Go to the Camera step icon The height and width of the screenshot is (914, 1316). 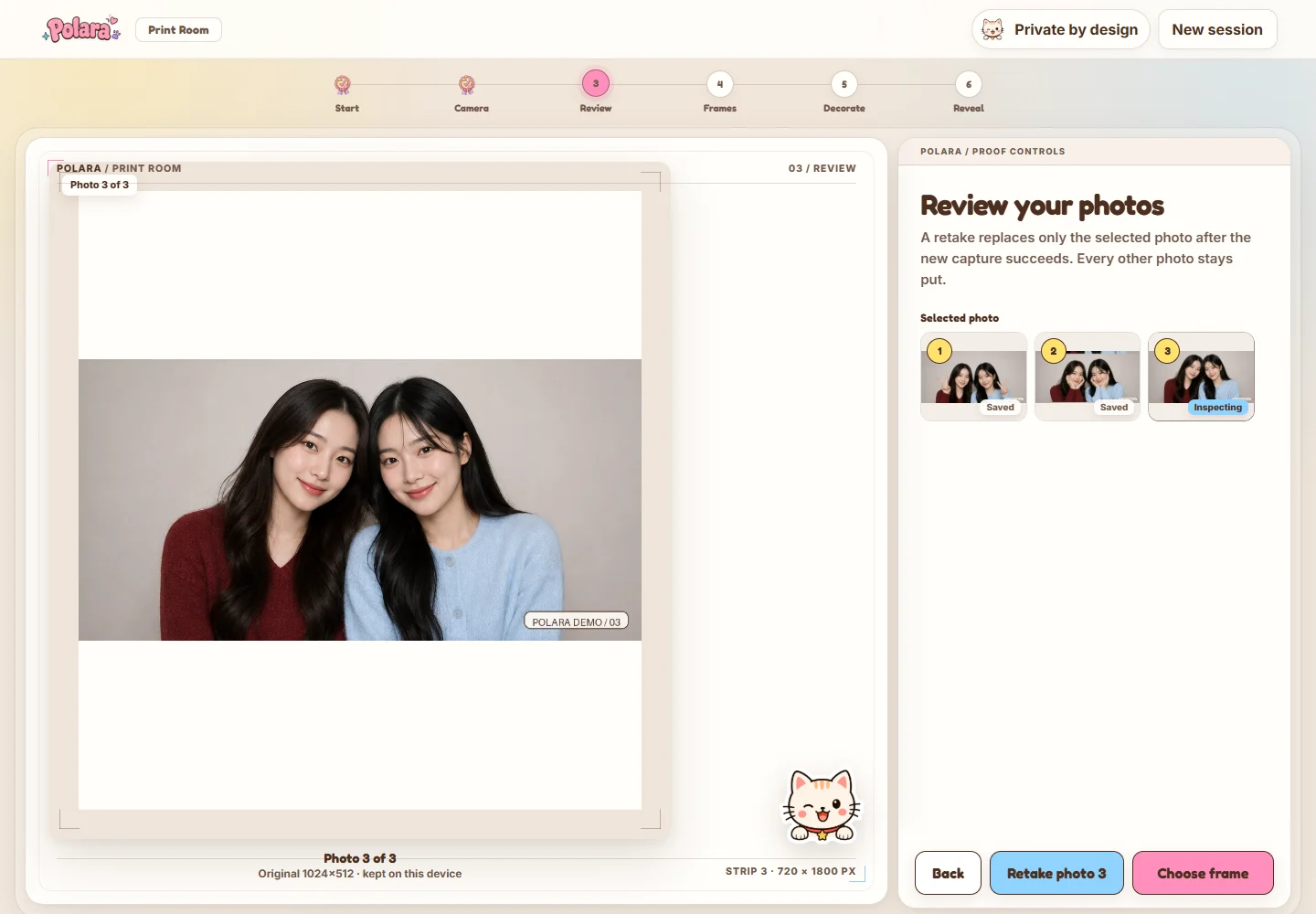click(x=467, y=84)
